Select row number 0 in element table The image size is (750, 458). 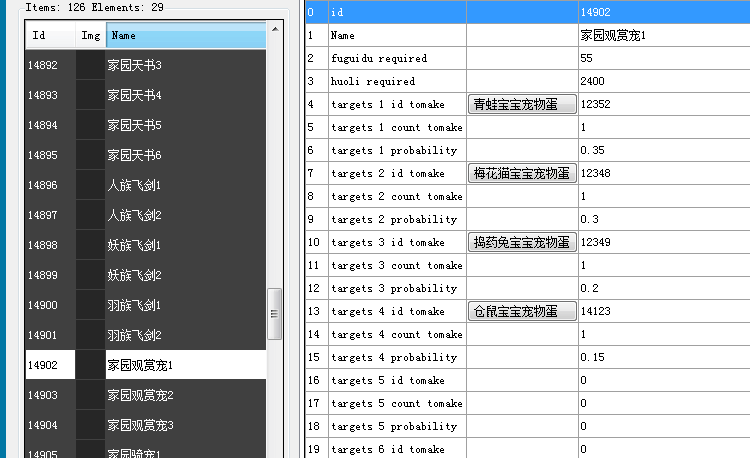(x=317, y=12)
